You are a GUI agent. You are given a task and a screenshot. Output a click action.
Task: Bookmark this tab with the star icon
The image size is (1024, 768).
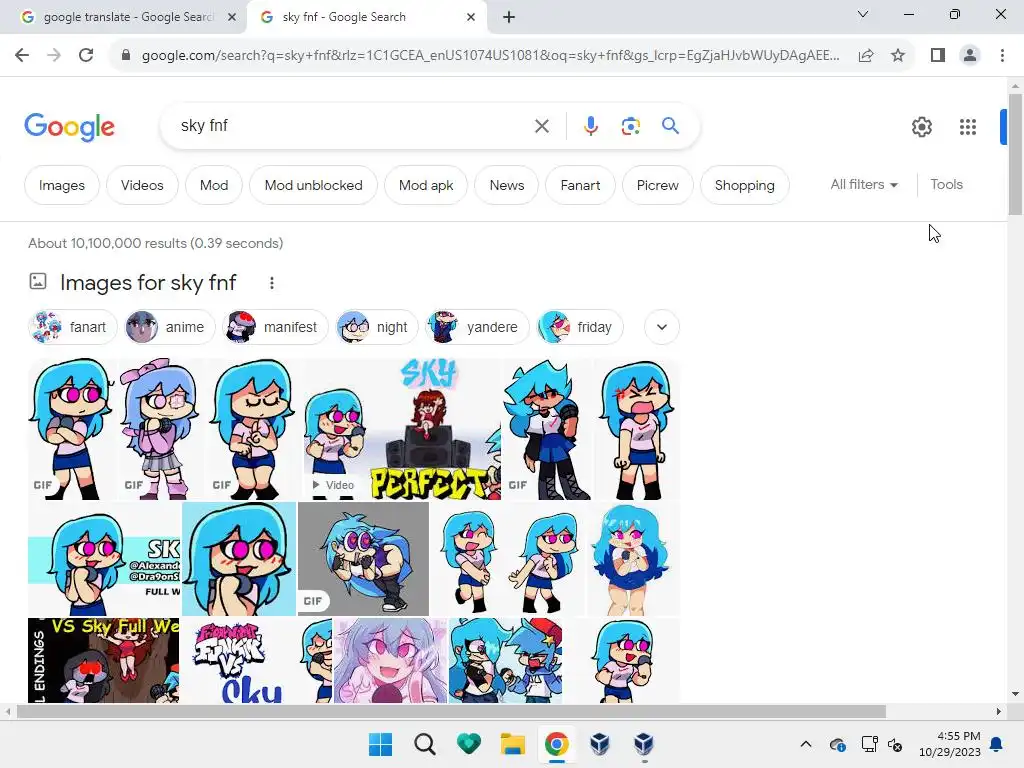[x=898, y=56]
